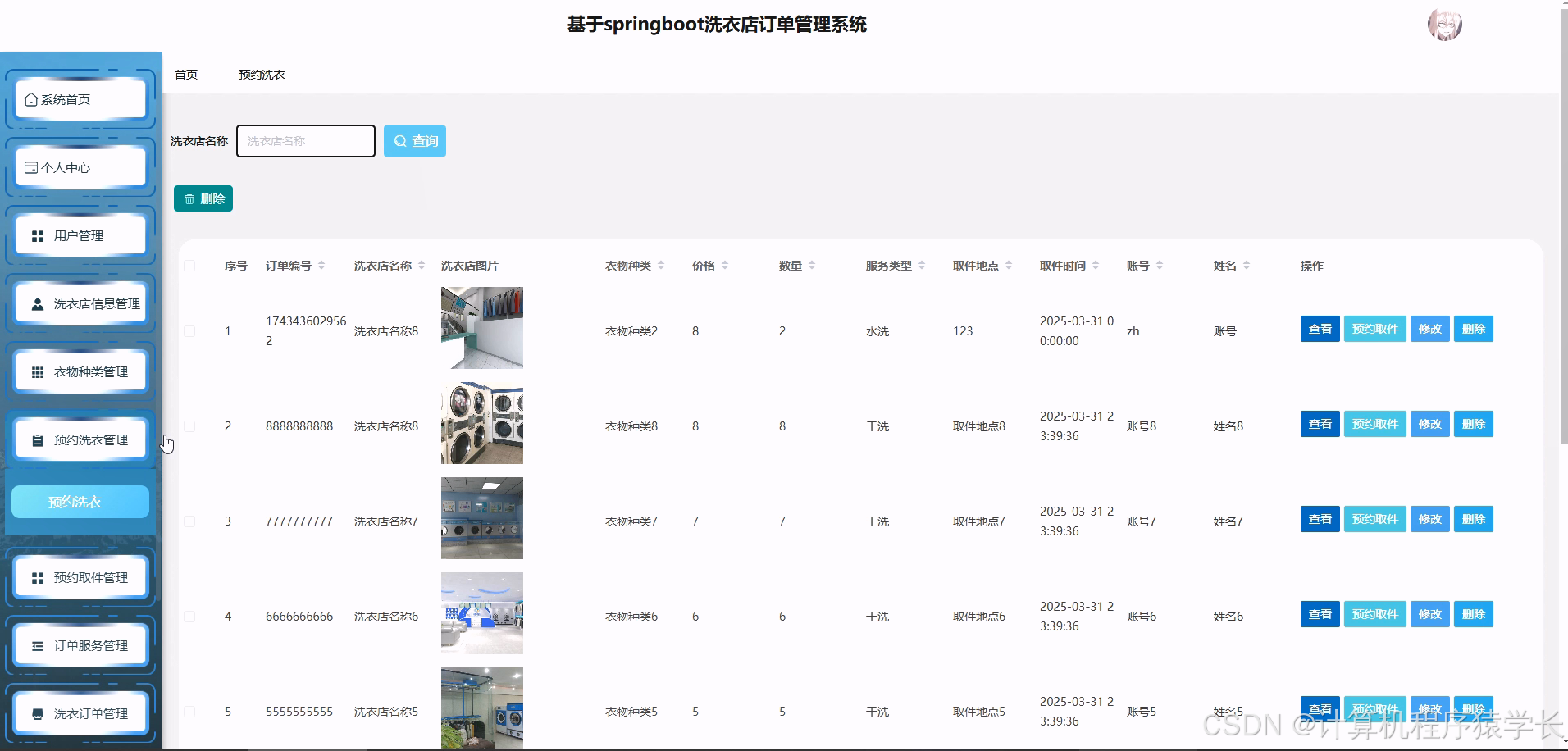Check the row 2 checkbox

pyautogui.click(x=189, y=426)
